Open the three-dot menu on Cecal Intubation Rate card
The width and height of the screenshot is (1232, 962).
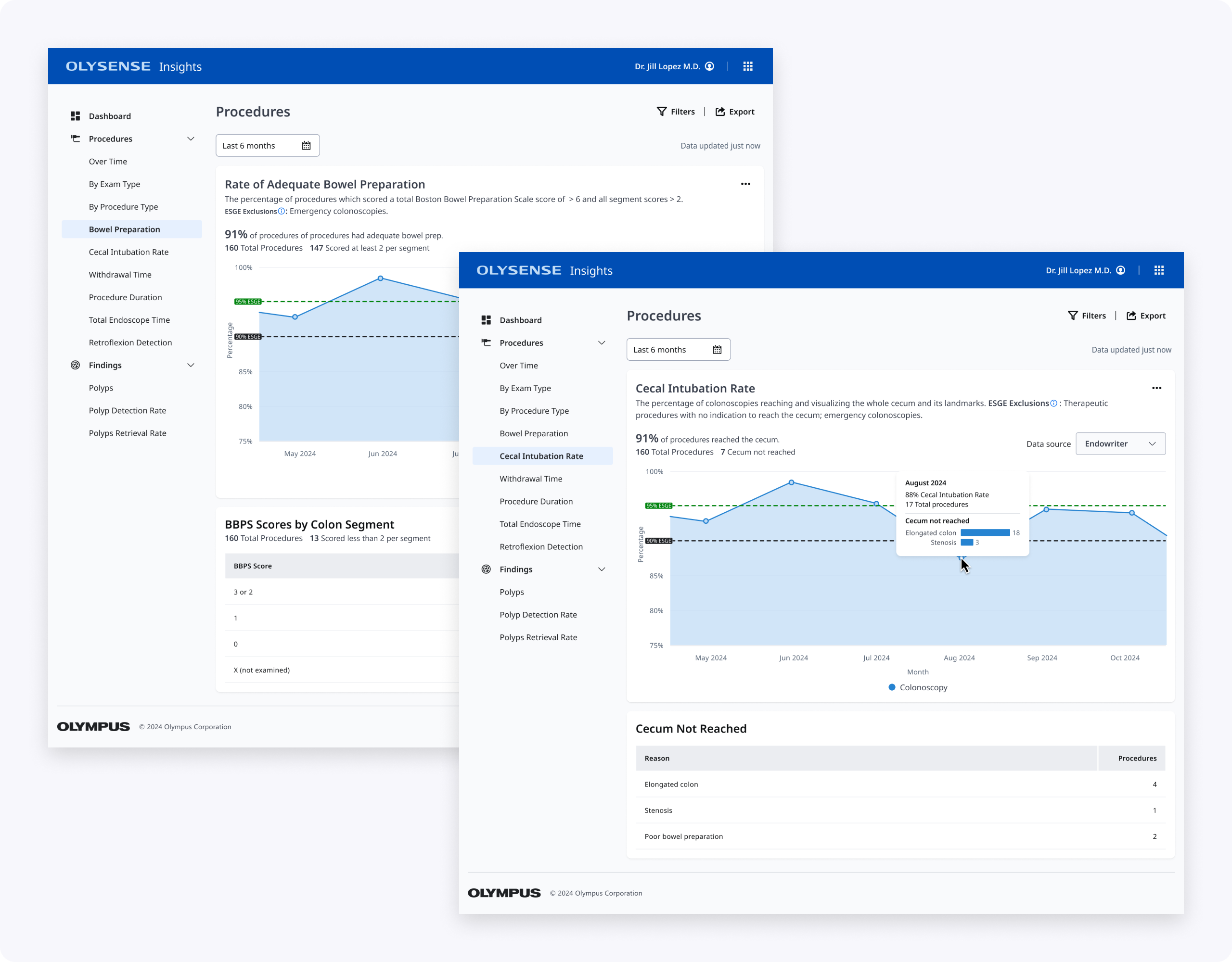(x=1156, y=388)
